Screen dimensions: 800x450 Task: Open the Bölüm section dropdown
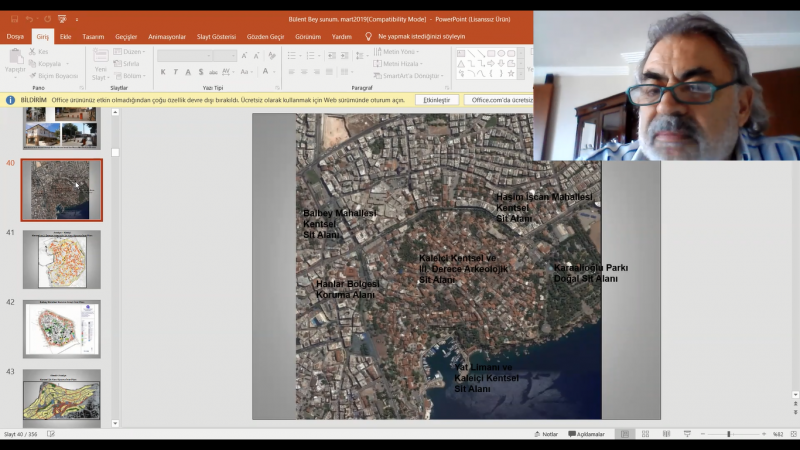132,75
